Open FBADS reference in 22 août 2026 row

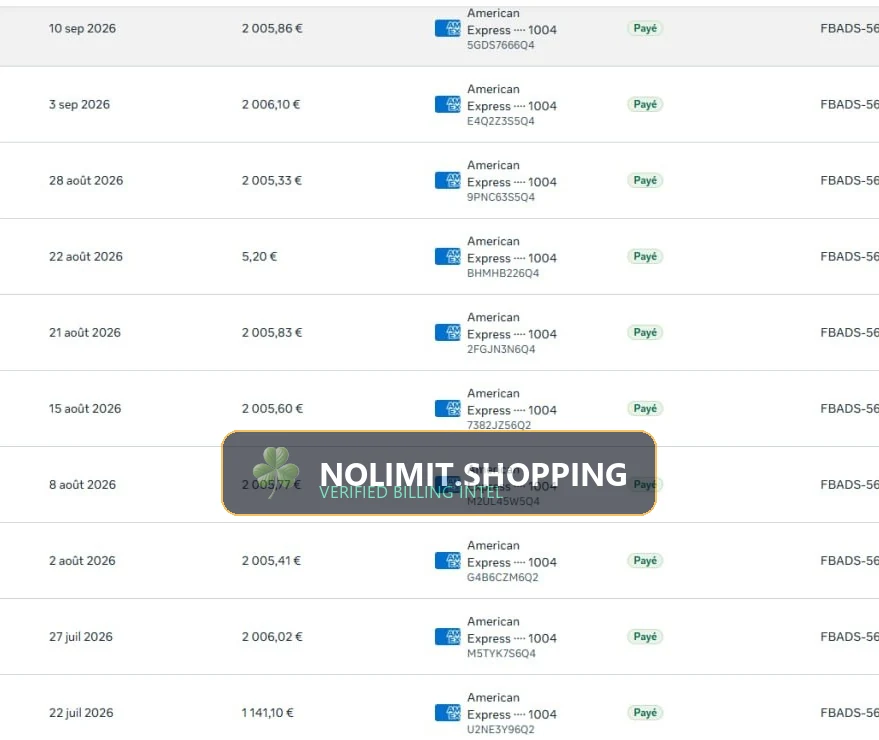click(849, 257)
